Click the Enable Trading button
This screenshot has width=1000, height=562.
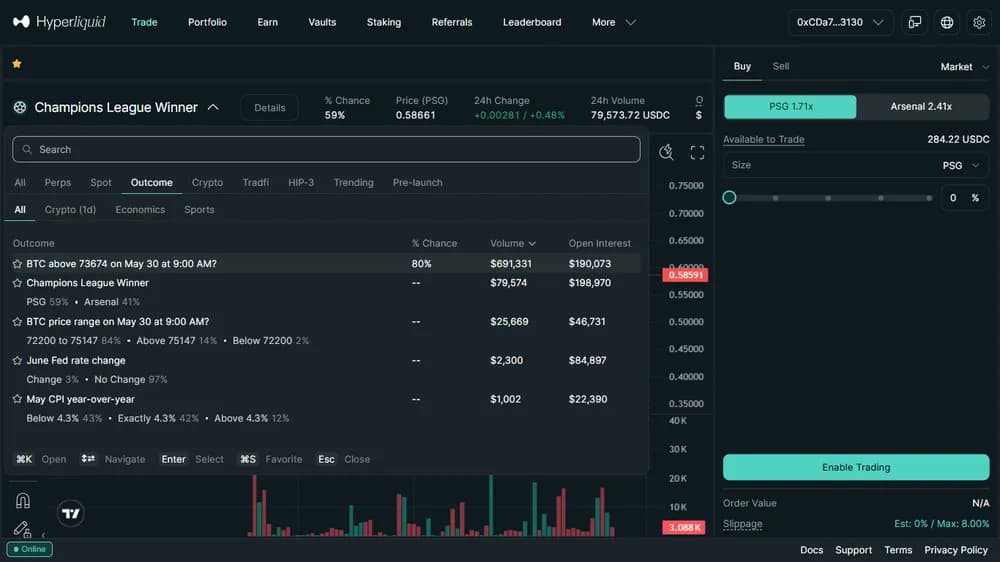point(856,468)
